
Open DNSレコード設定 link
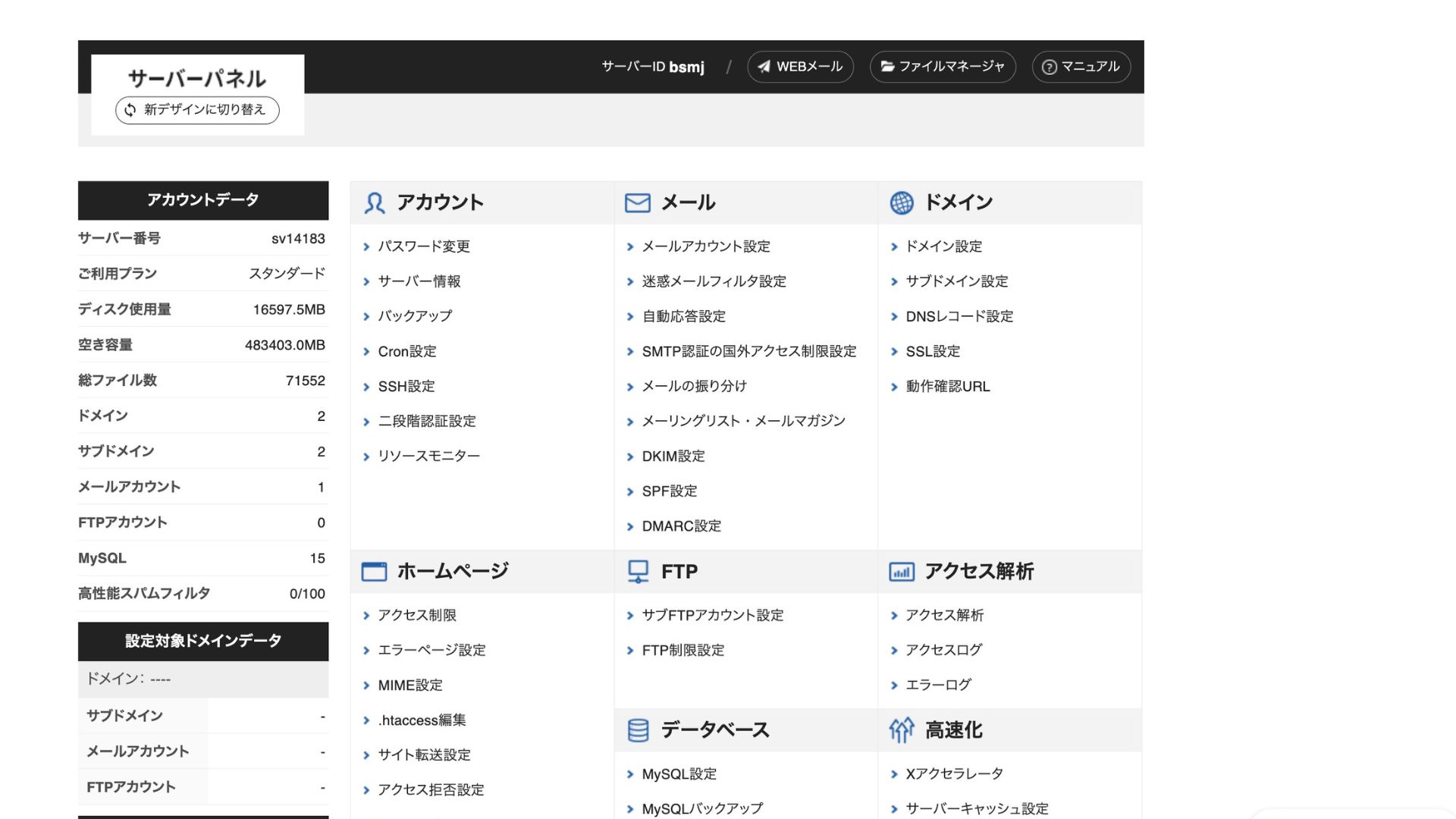click(959, 316)
